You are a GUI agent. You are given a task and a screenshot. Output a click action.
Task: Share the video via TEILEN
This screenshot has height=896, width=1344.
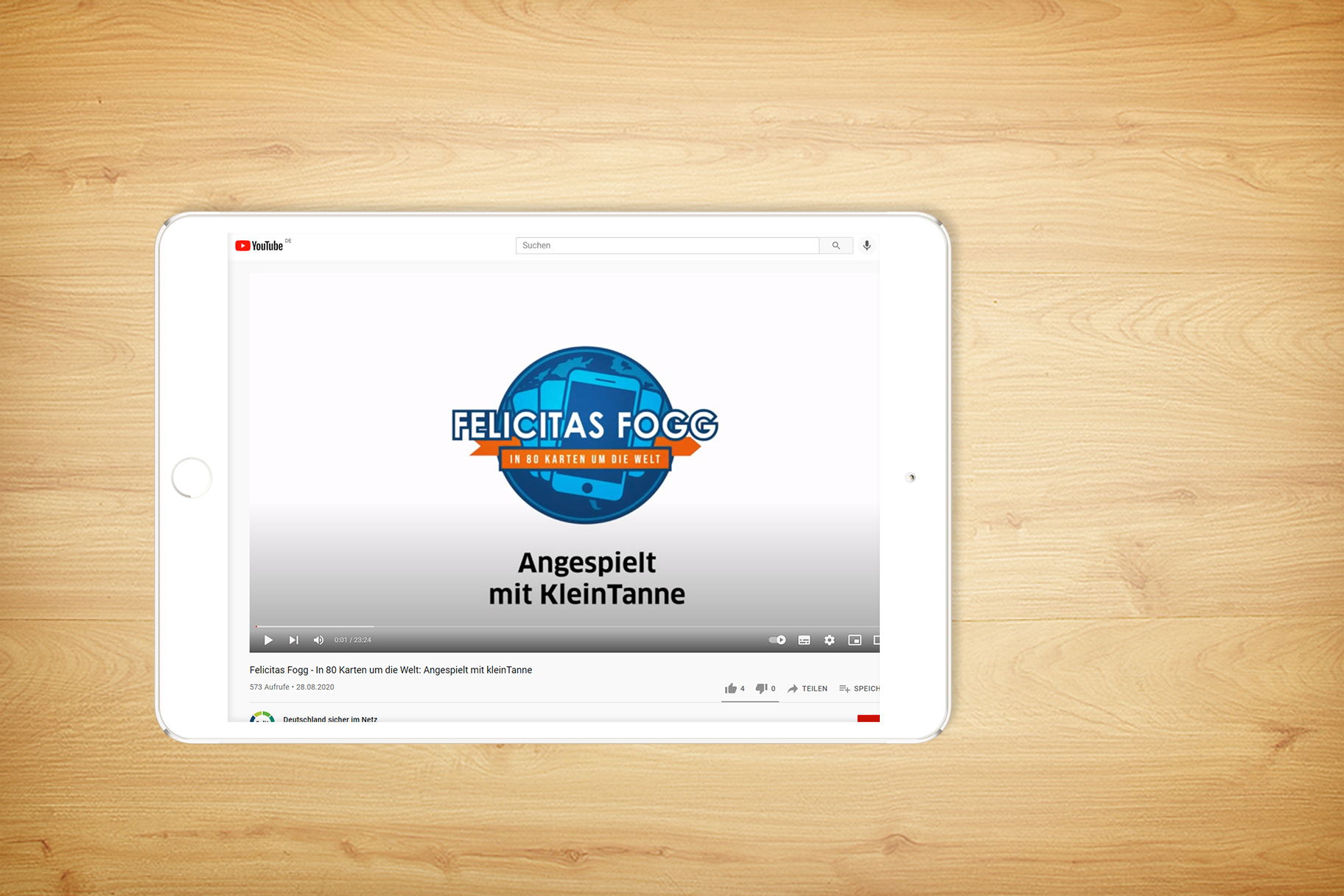pyautogui.click(x=808, y=688)
